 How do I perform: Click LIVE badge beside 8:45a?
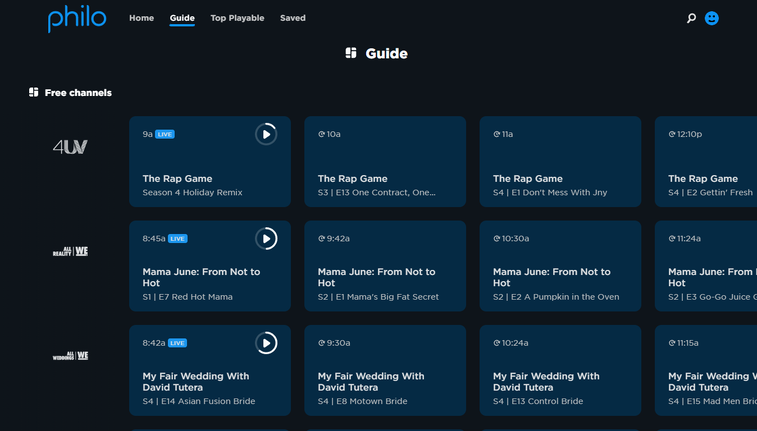(178, 238)
